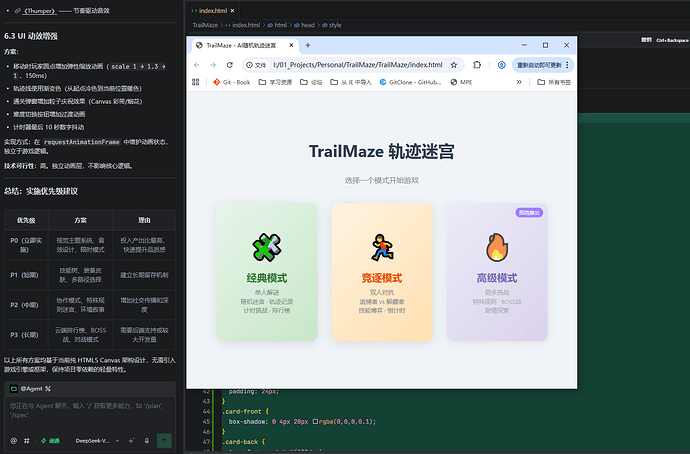This screenshot has width=690, height=454.
Task: View site info next to the file URL
Action: [x=256, y=65]
